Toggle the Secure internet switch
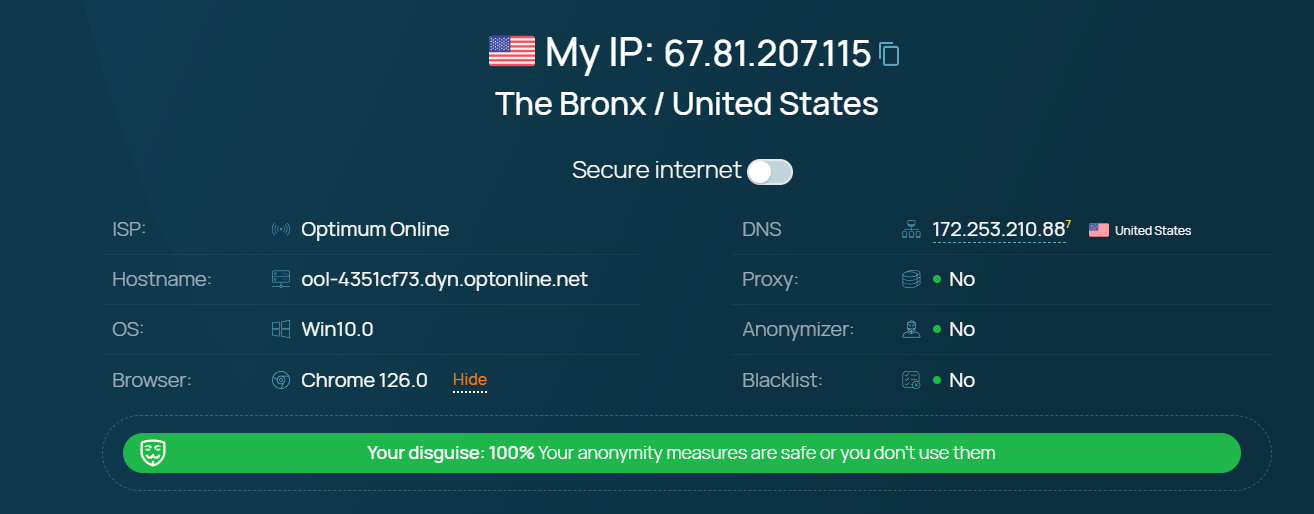The width and height of the screenshot is (1314, 514). (x=770, y=172)
